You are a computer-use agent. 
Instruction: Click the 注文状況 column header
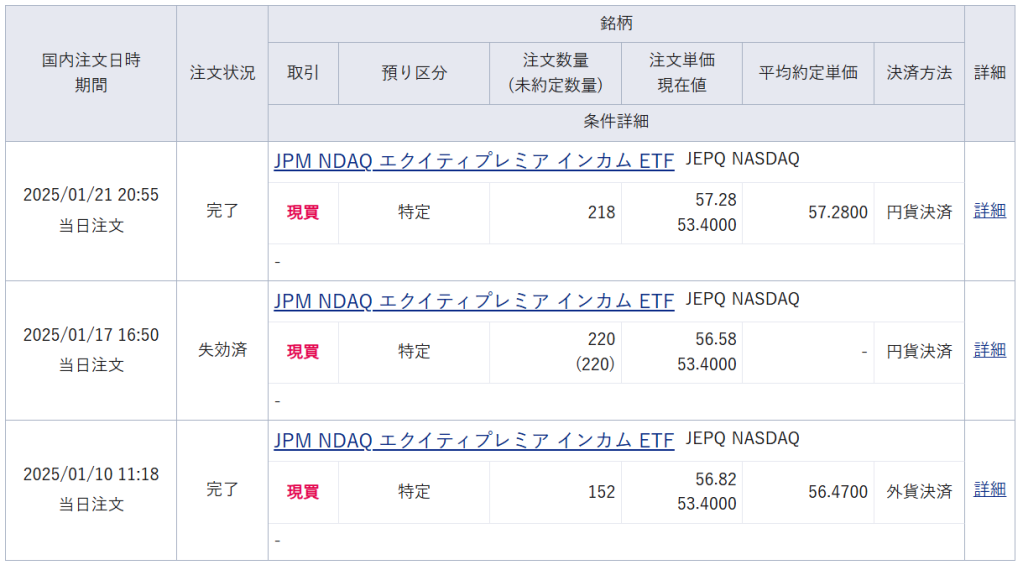(222, 73)
